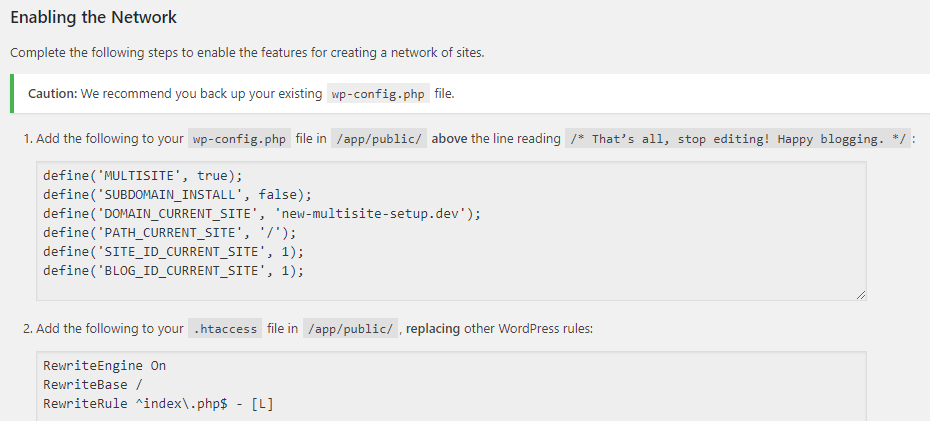The height and width of the screenshot is (421, 930).
Task: Click the "Enabling the Network" heading
Action: coord(94,17)
